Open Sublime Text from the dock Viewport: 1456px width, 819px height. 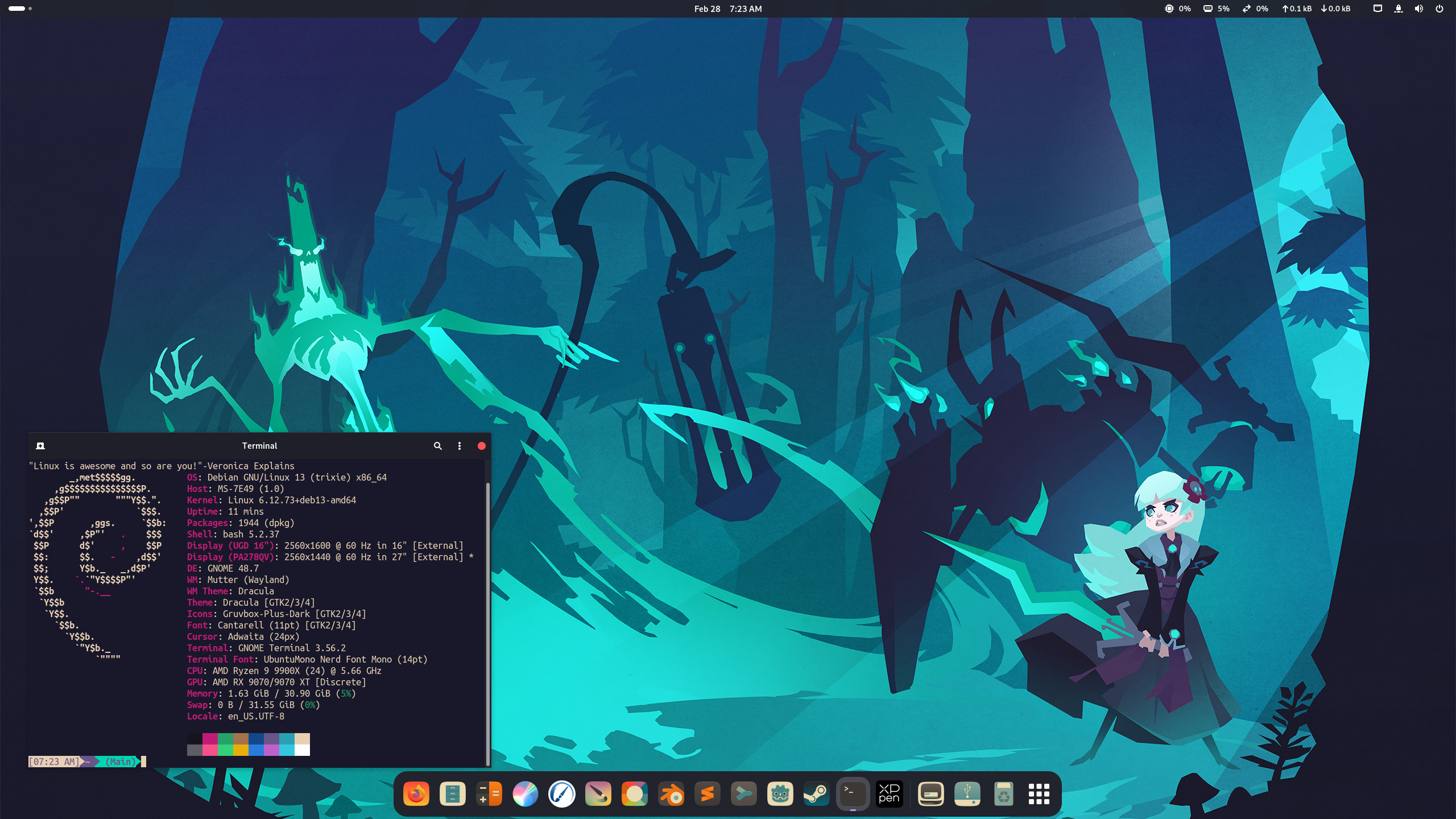pyautogui.click(x=708, y=794)
